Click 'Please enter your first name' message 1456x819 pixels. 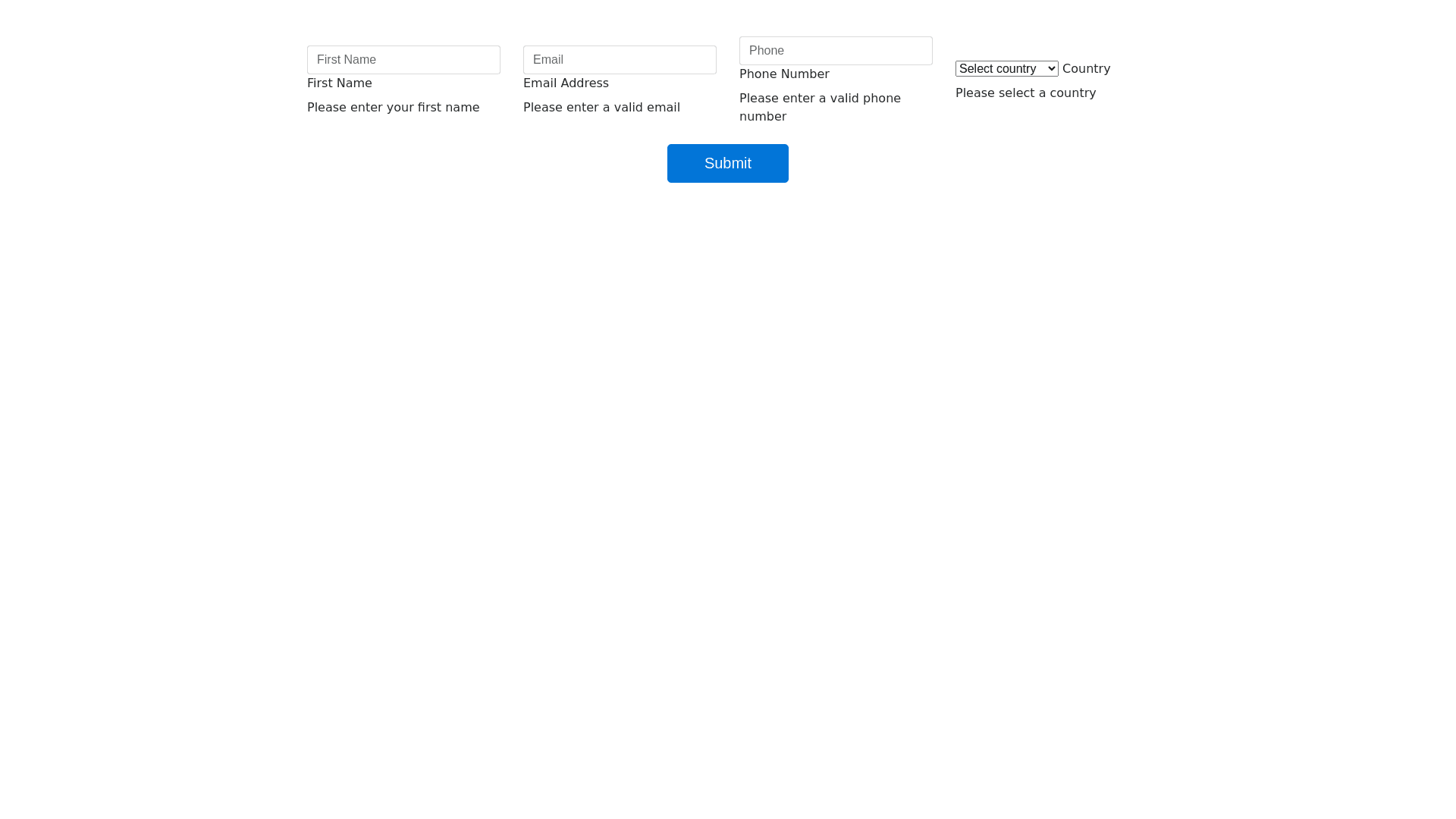(393, 108)
